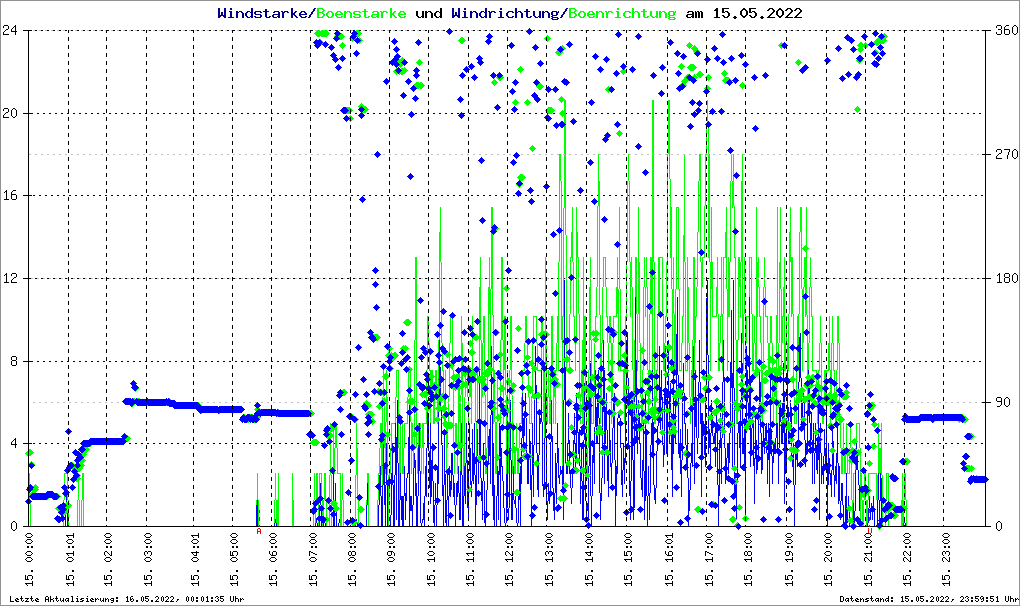Click the 360 value on right axis
The height and width of the screenshot is (606, 1020).
click(1004, 31)
